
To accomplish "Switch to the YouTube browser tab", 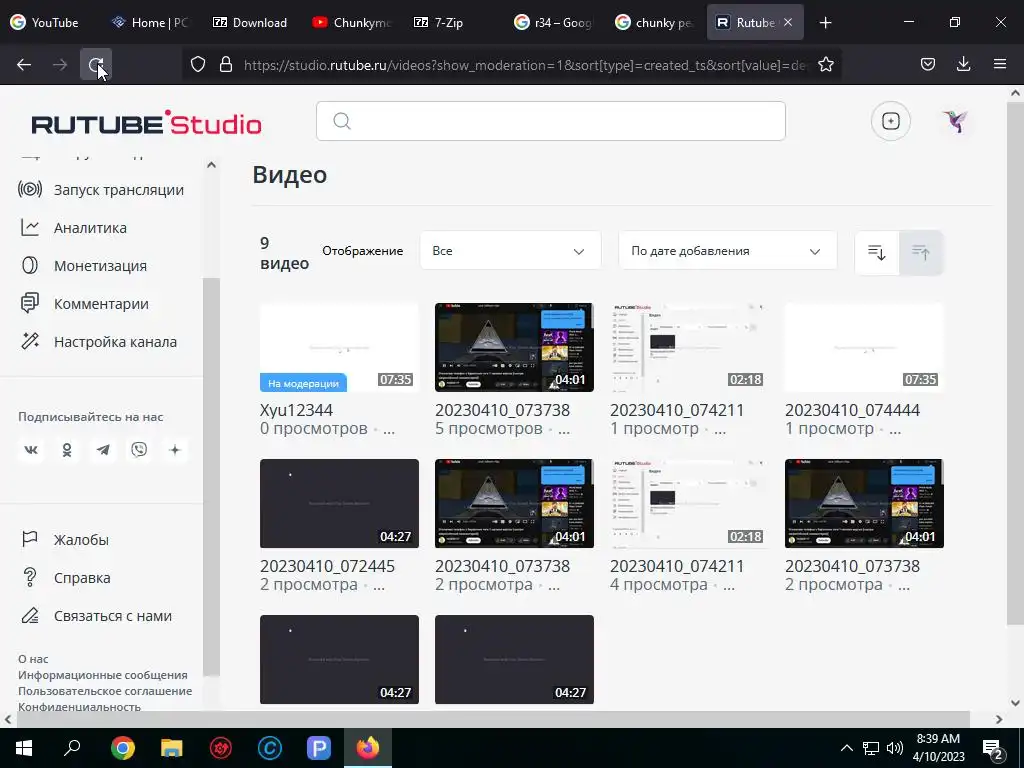I will coord(46,22).
